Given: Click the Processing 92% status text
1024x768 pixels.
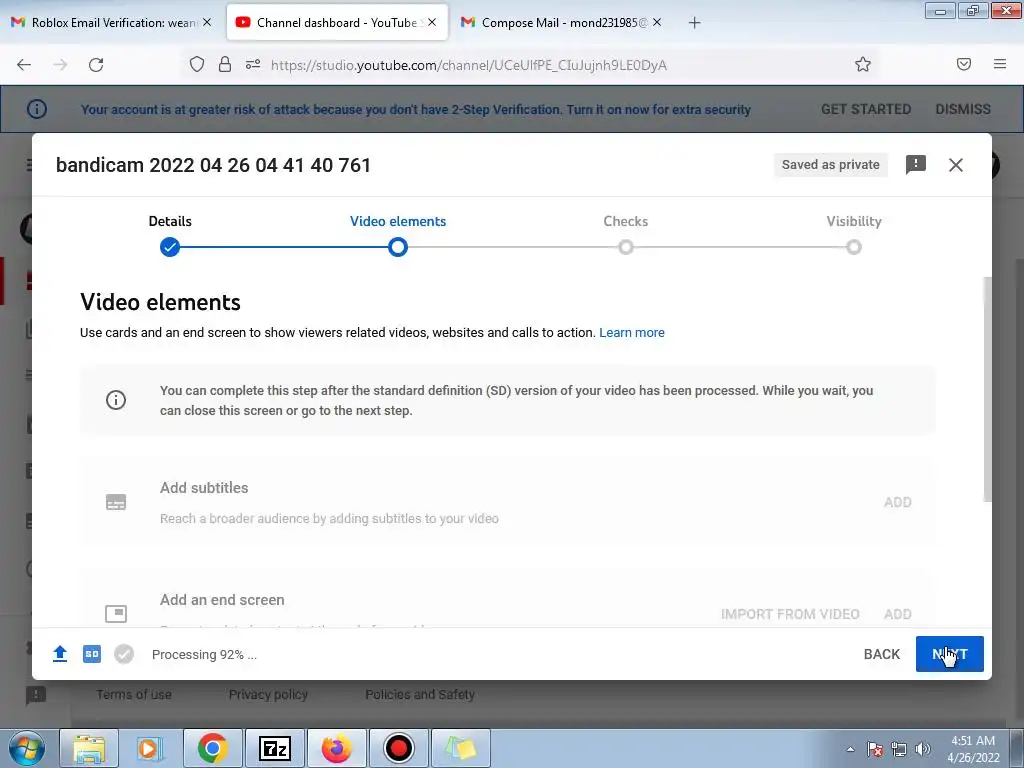Looking at the screenshot, I should [204, 654].
